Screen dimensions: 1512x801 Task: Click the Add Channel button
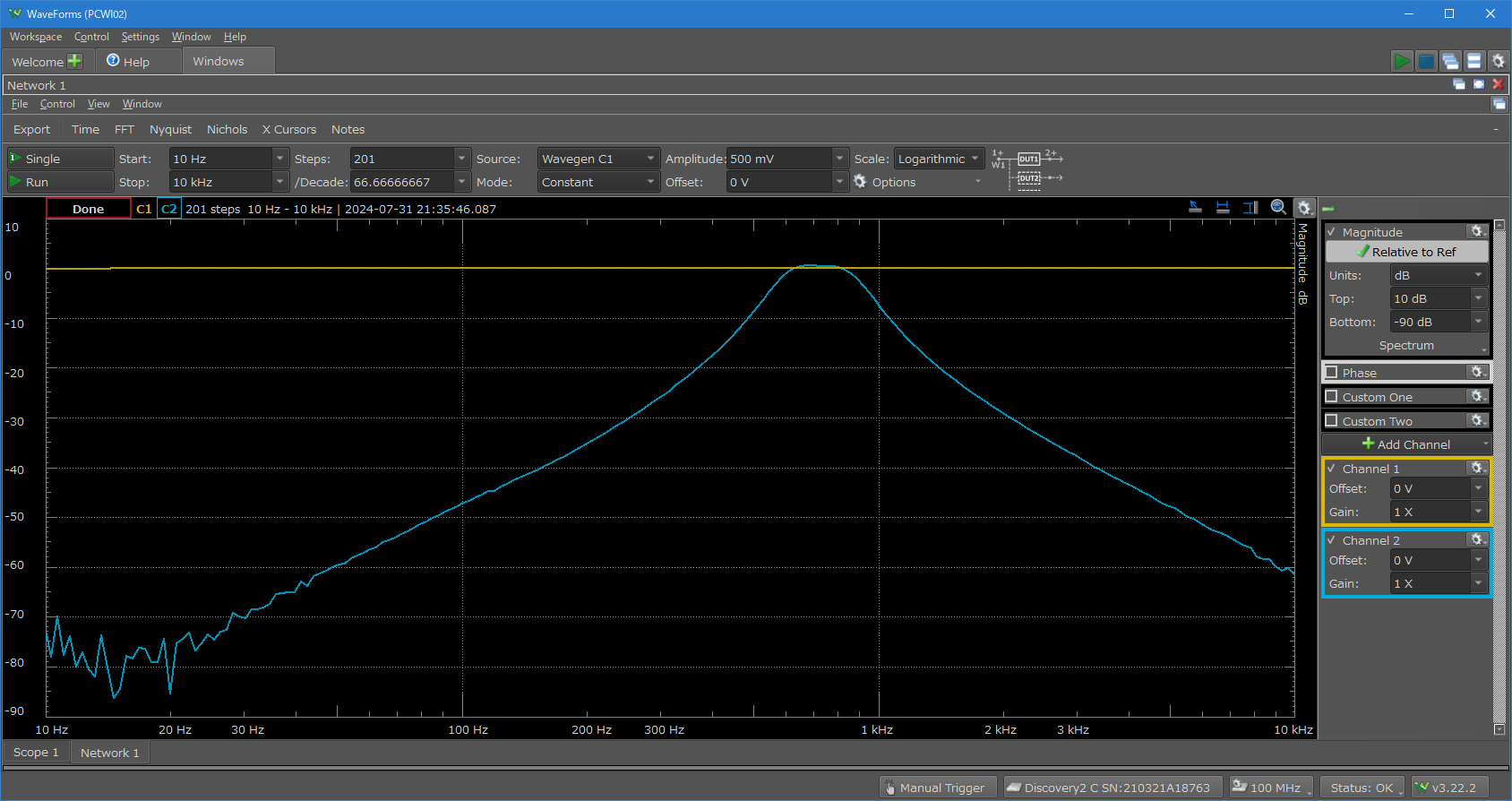(1405, 444)
